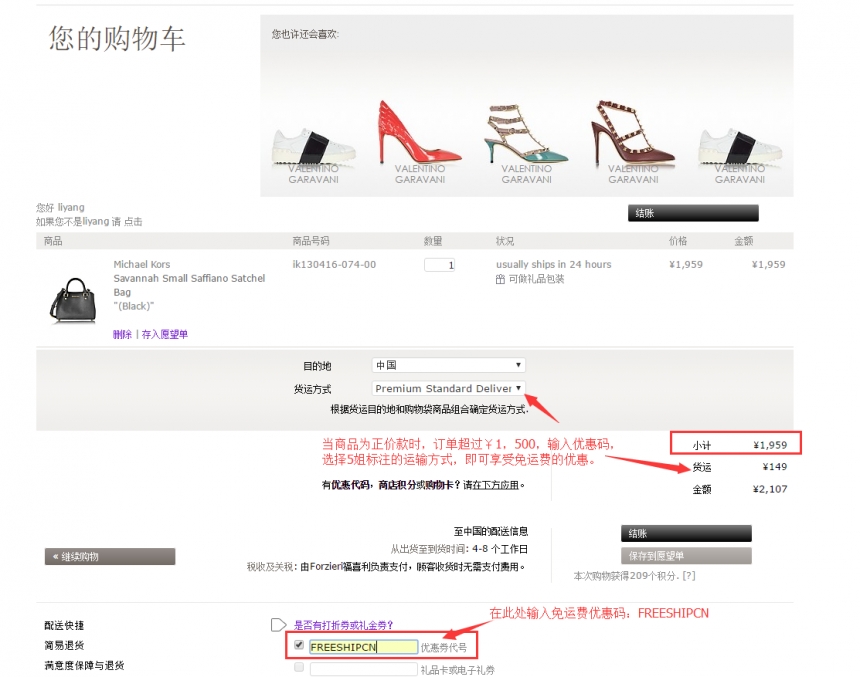Click the 保存到愿望单 button

click(x=686, y=556)
